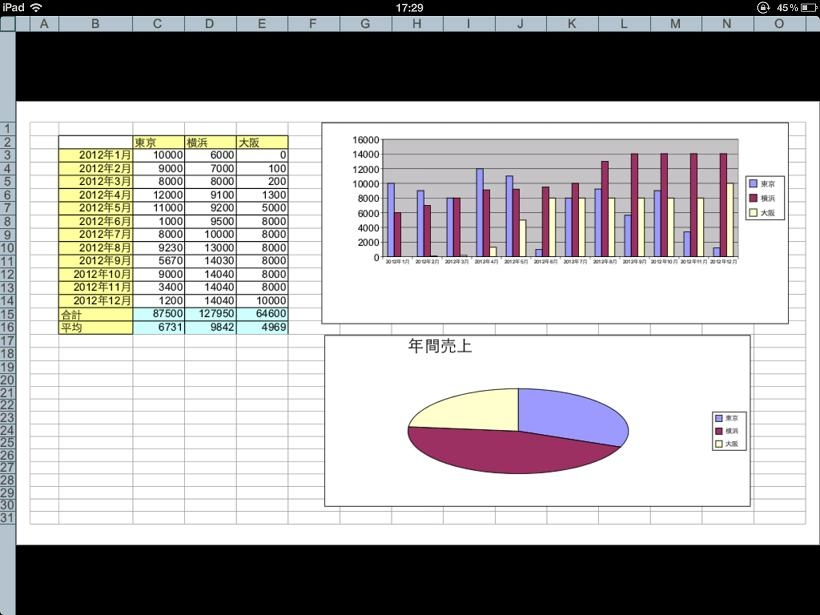The width and height of the screenshot is (820, 615).
Task: Click the blue 東京 pie slice
Action: (570, 416)
